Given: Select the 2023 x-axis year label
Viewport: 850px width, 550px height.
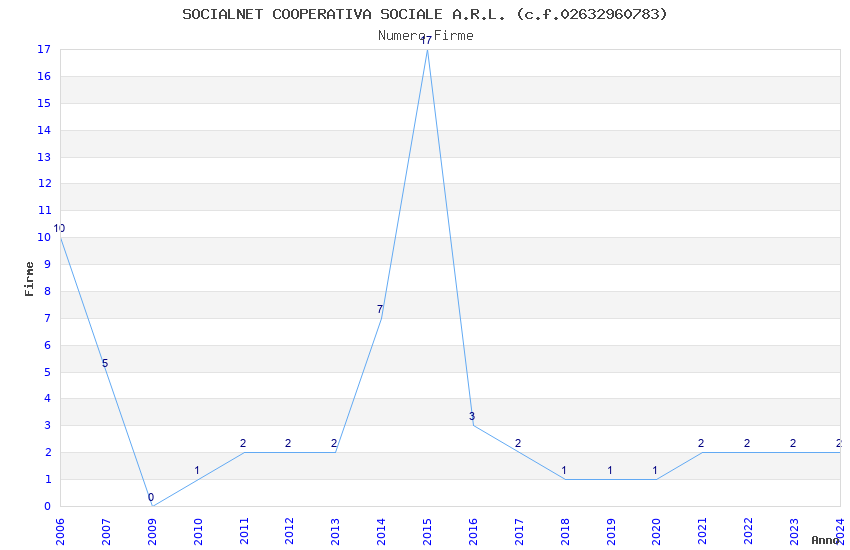Looking at the screenshot, I should 794,532.
